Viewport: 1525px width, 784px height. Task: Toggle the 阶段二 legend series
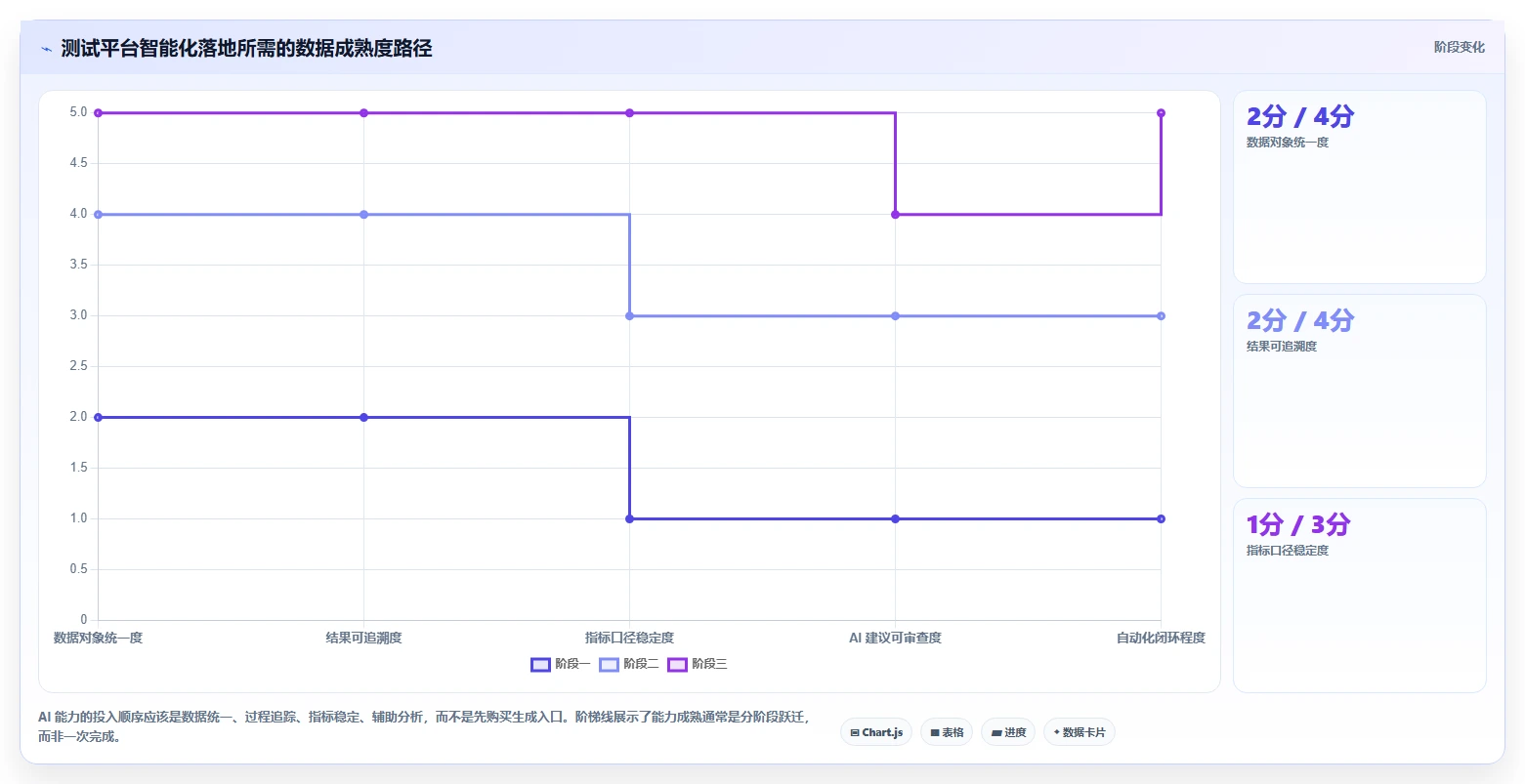click(629, 664)
